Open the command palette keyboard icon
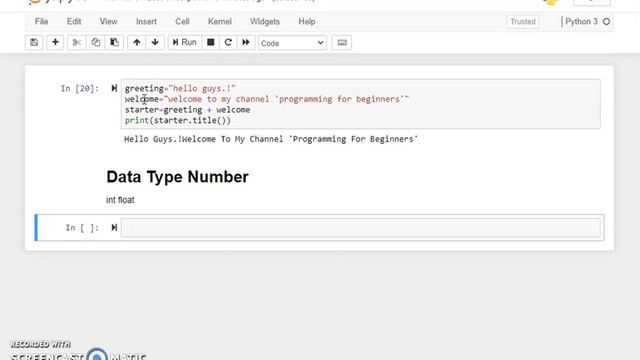Viewport: 640px width, 360px height. (x=342, y=42)
